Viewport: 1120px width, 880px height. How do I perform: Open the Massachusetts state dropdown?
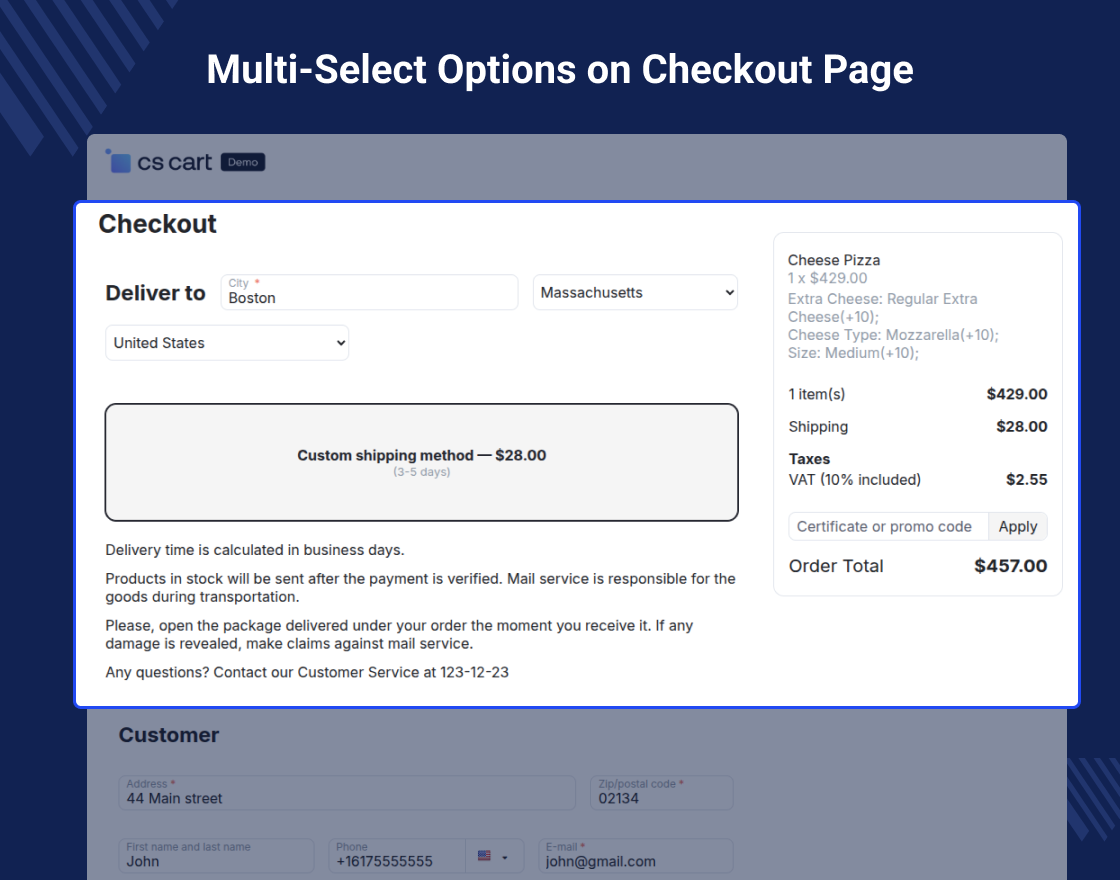pos(635,293)
